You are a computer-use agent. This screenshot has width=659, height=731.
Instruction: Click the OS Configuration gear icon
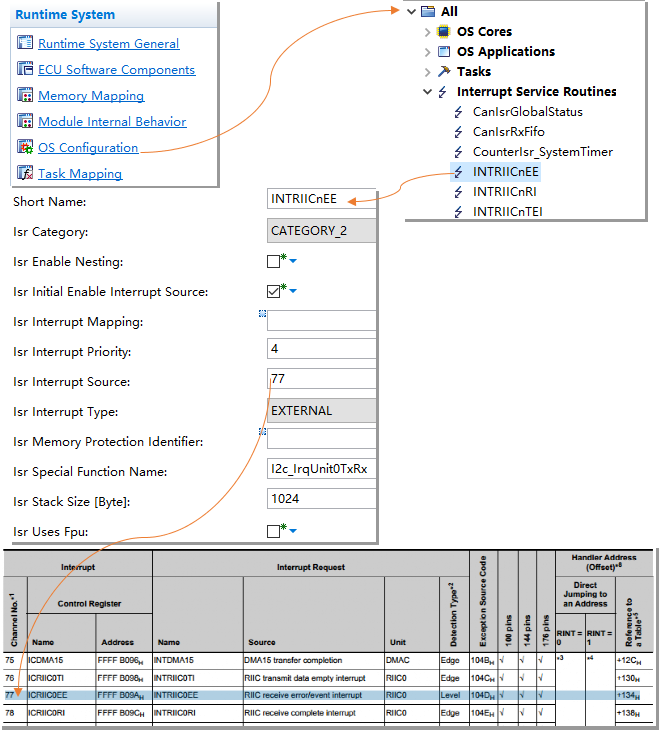point(25,148)
